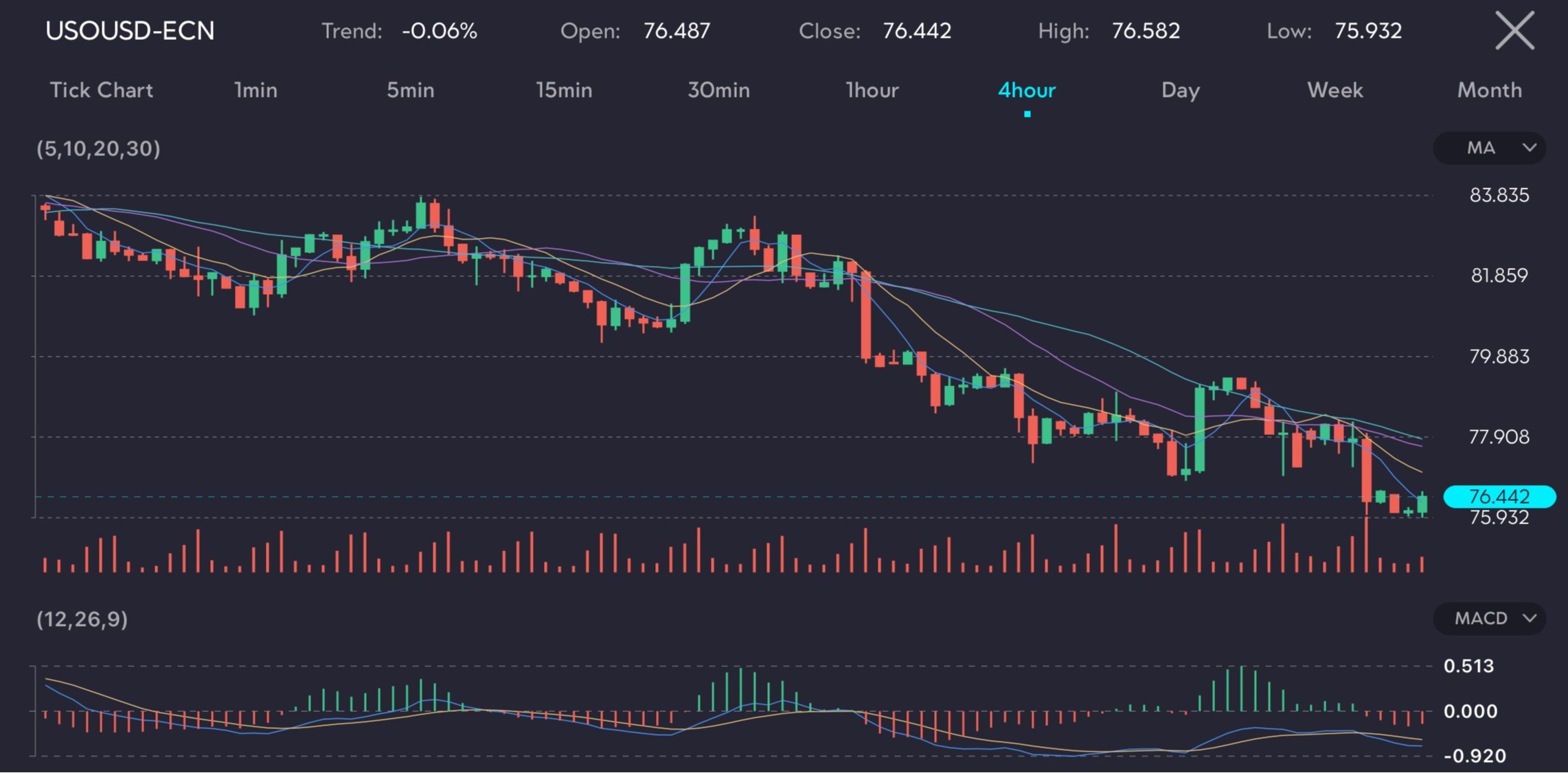Click the 75.932 axis label under price tag
The height and width of the screenshot is (773, 1568).
click(x=1499, y=517)
